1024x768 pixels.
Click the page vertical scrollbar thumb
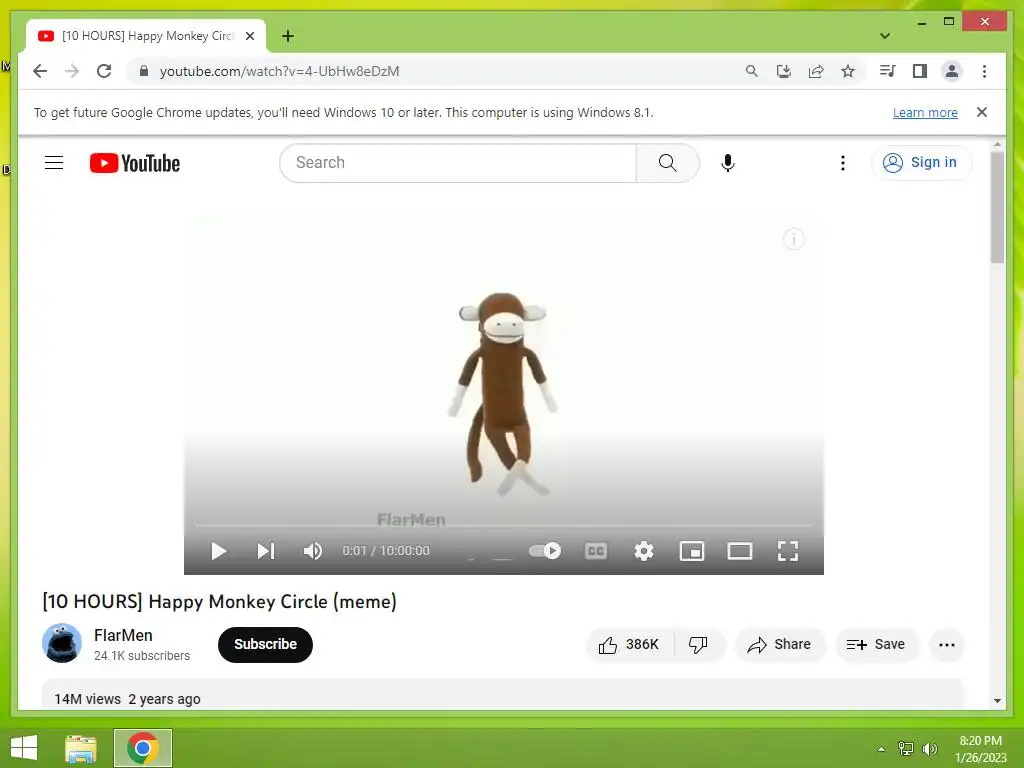[997, 207]
